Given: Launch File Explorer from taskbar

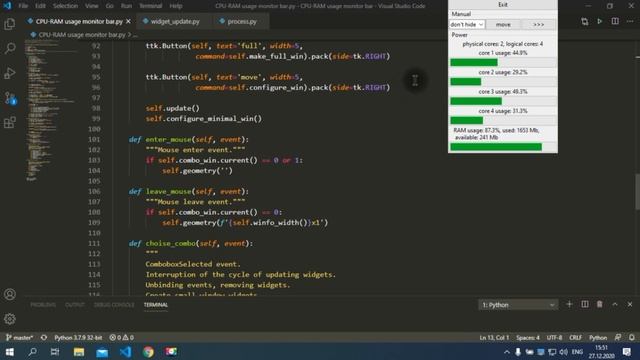Looking at the screenshot, I should click(x=79, y=351).
